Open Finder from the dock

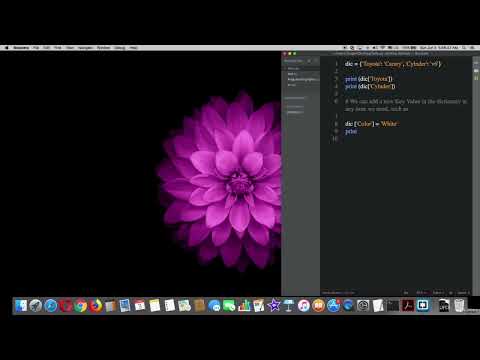pos(21,305)
